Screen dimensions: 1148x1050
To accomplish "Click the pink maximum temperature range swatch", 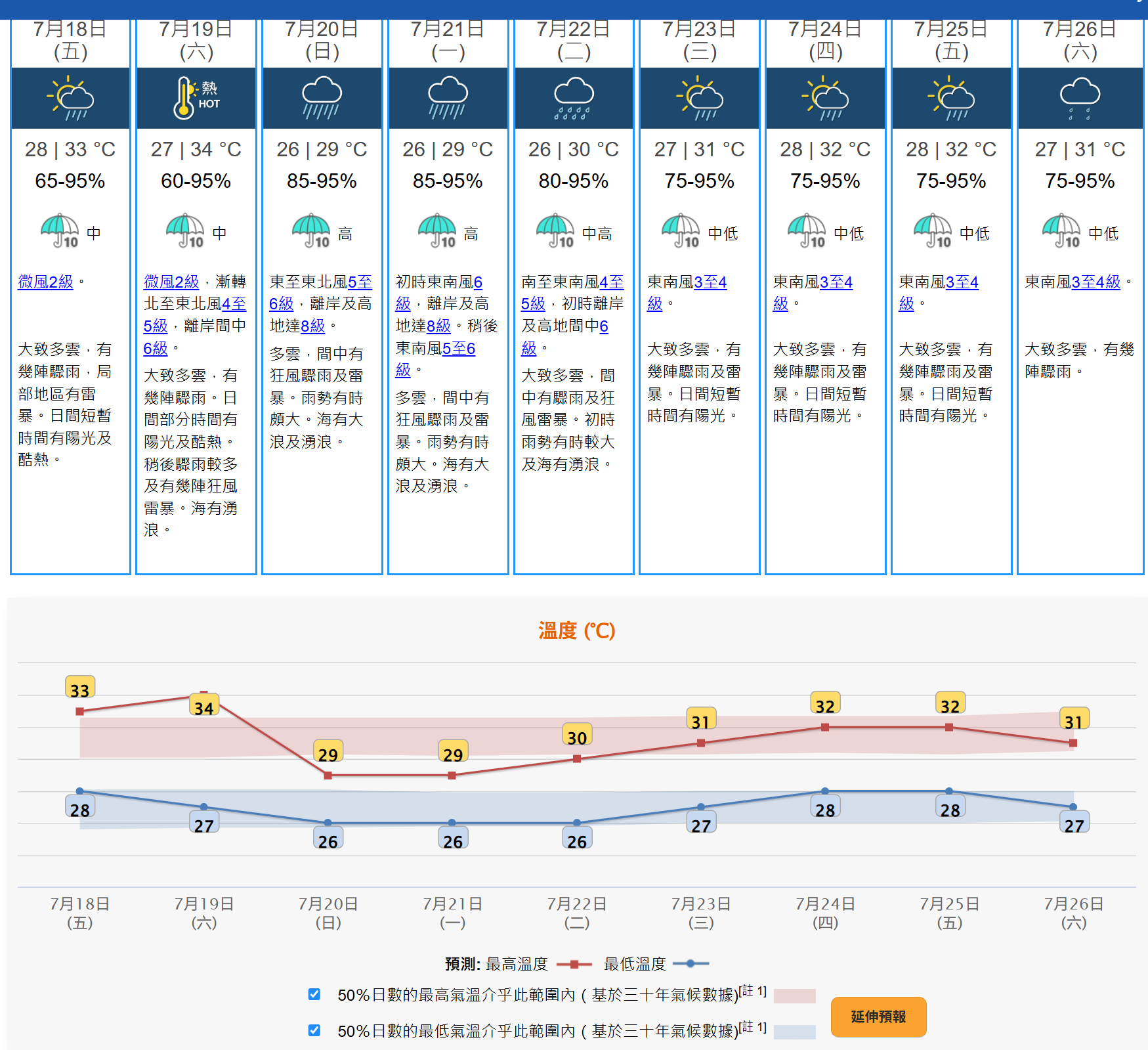I will (x=794, y=996).
